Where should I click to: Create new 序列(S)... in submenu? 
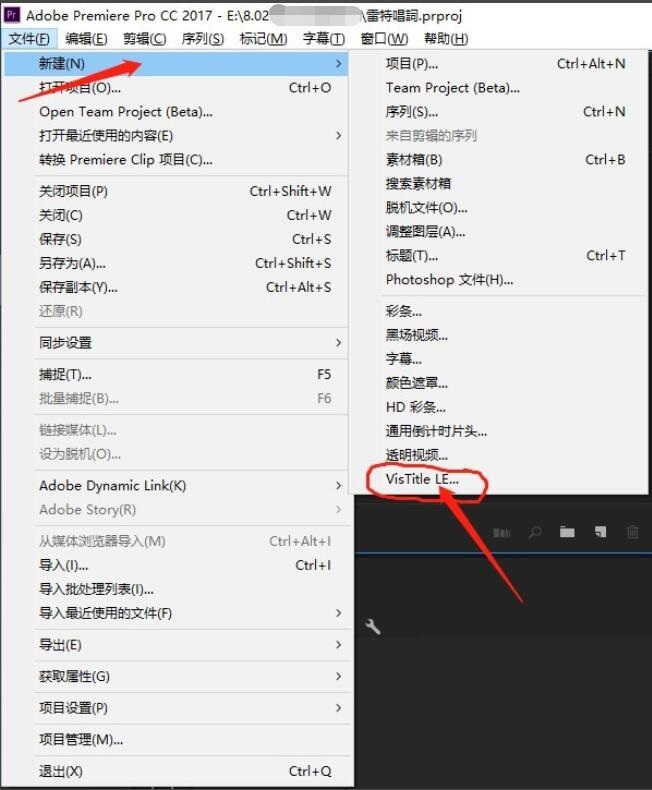499,112
